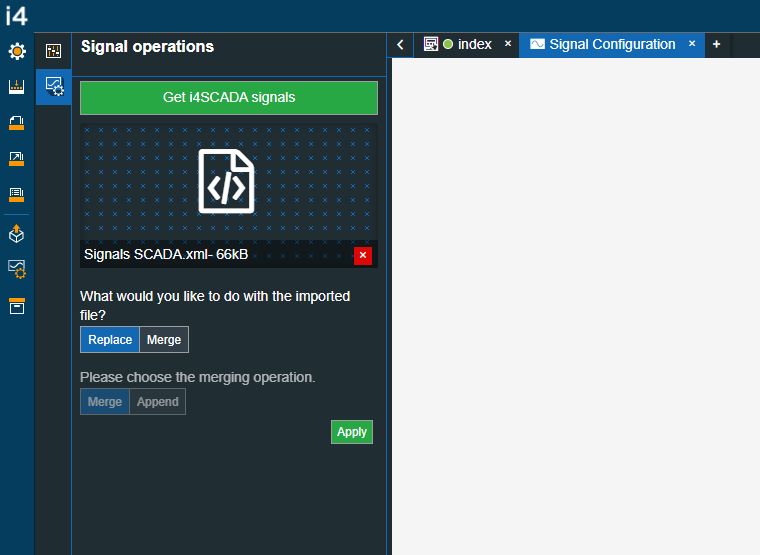Select the sliders panel icon in second column

coord(53,51)
